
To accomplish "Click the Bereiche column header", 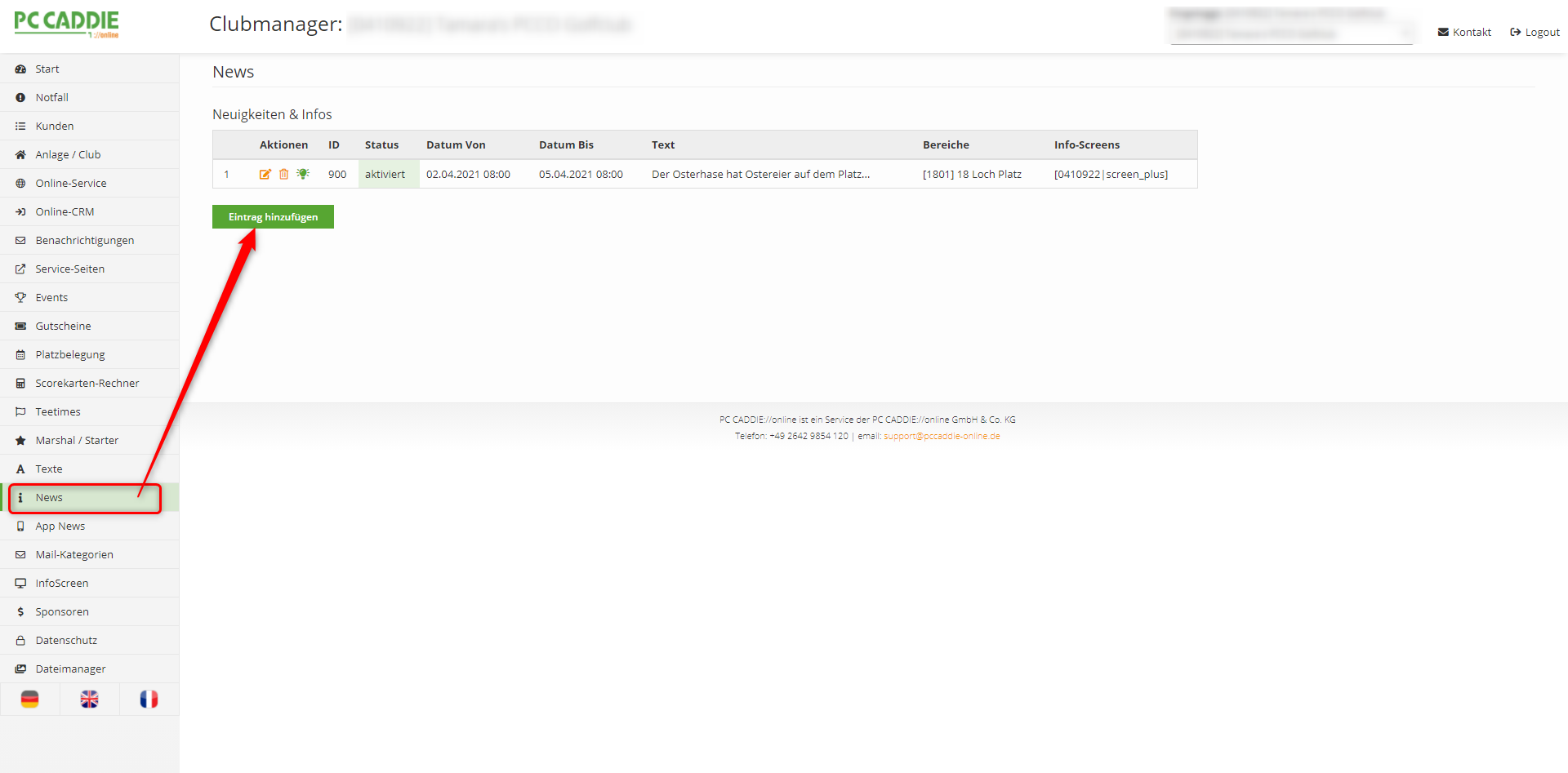I will (946, 145).
